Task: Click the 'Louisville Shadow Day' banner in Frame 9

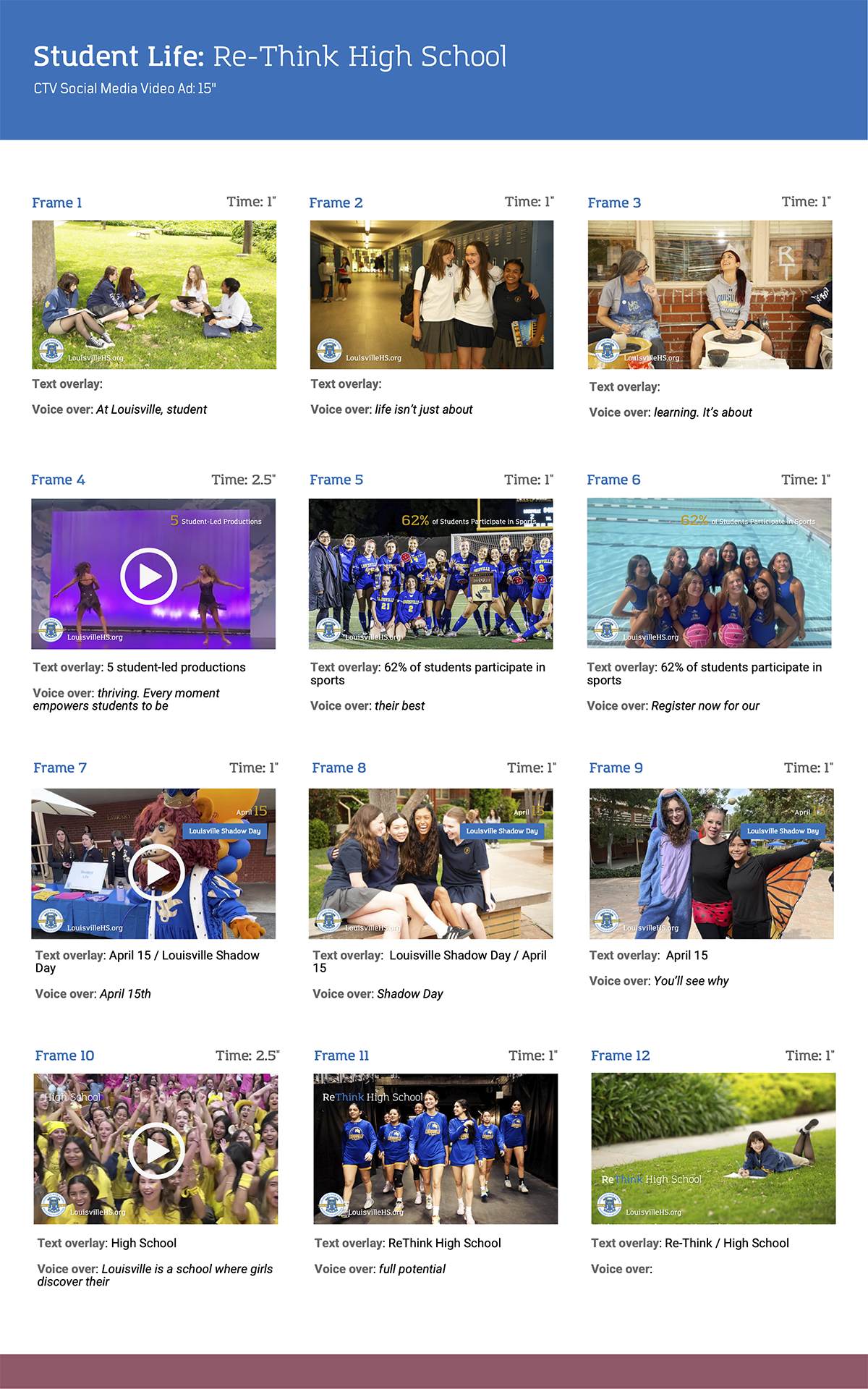Action: pos(783,831)
